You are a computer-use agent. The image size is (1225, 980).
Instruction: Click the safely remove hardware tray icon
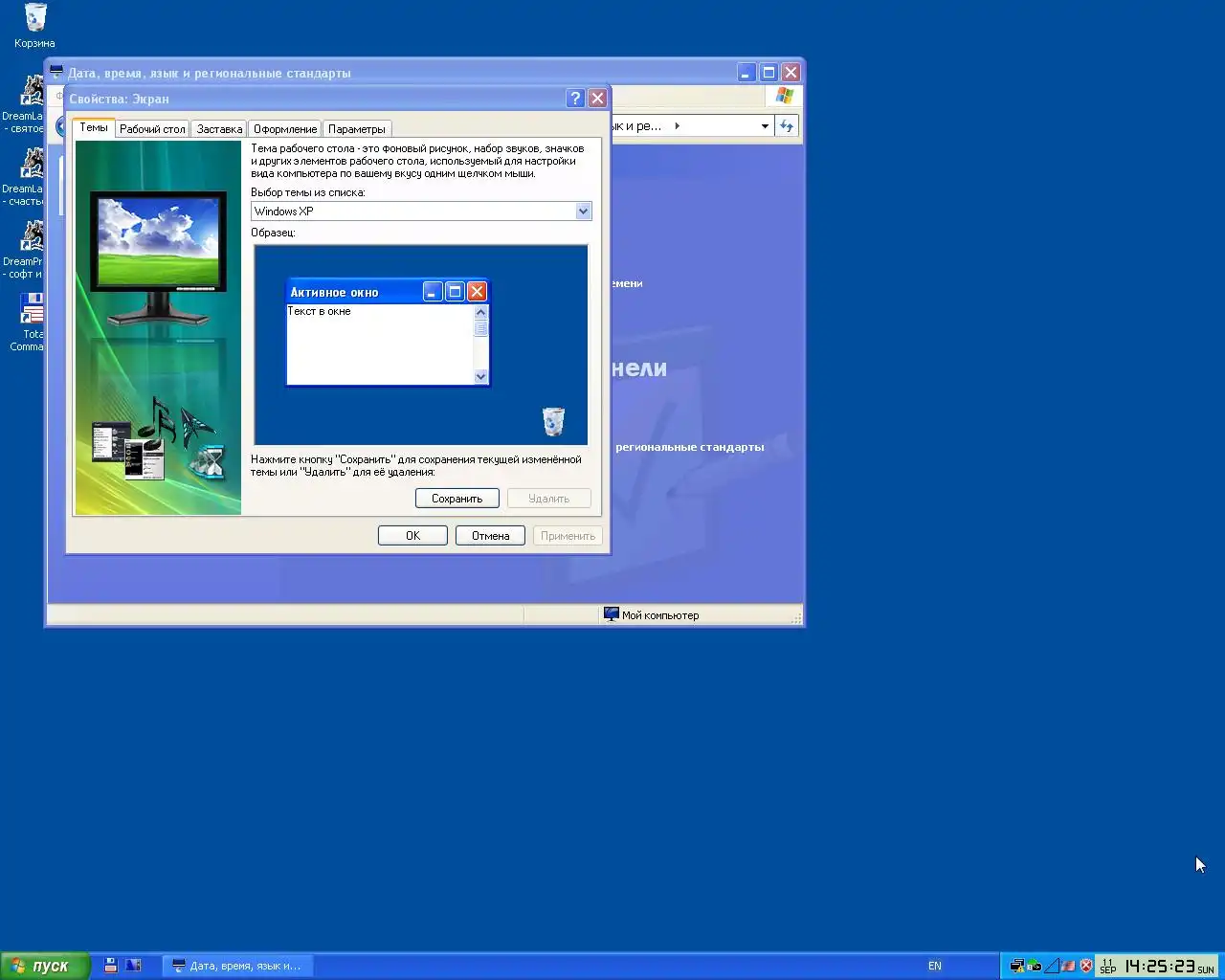point(1035,966)
